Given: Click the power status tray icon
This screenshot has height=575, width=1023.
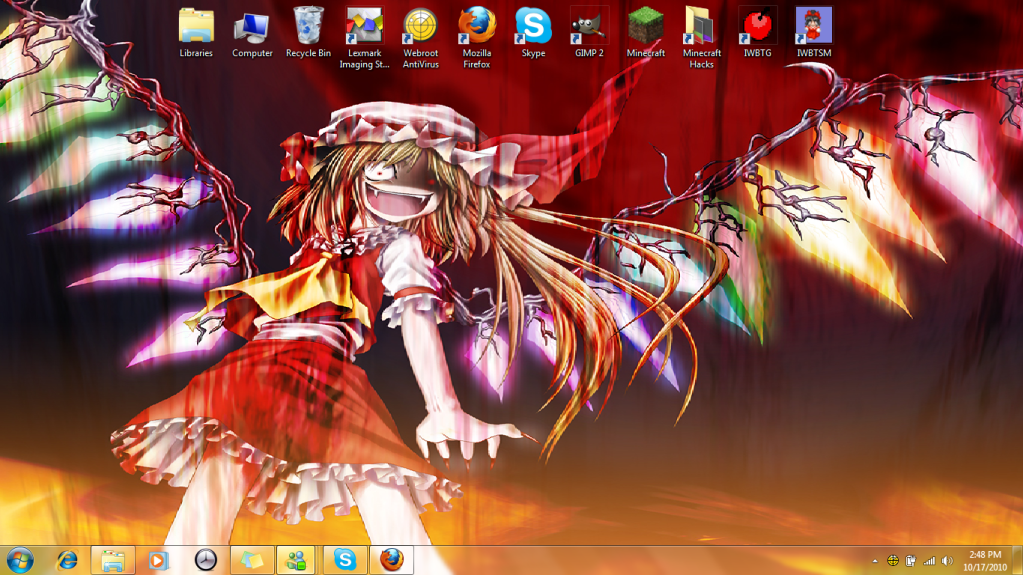Looking at the screenshot, I should point(911,561).
